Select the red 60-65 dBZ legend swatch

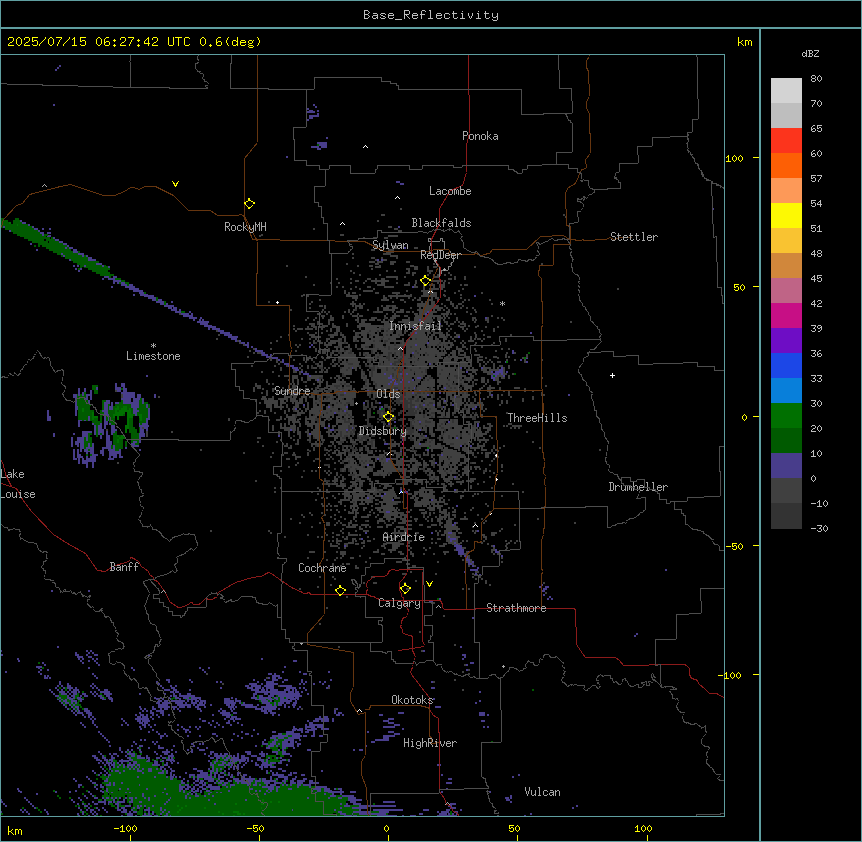[x=786, y=141]
